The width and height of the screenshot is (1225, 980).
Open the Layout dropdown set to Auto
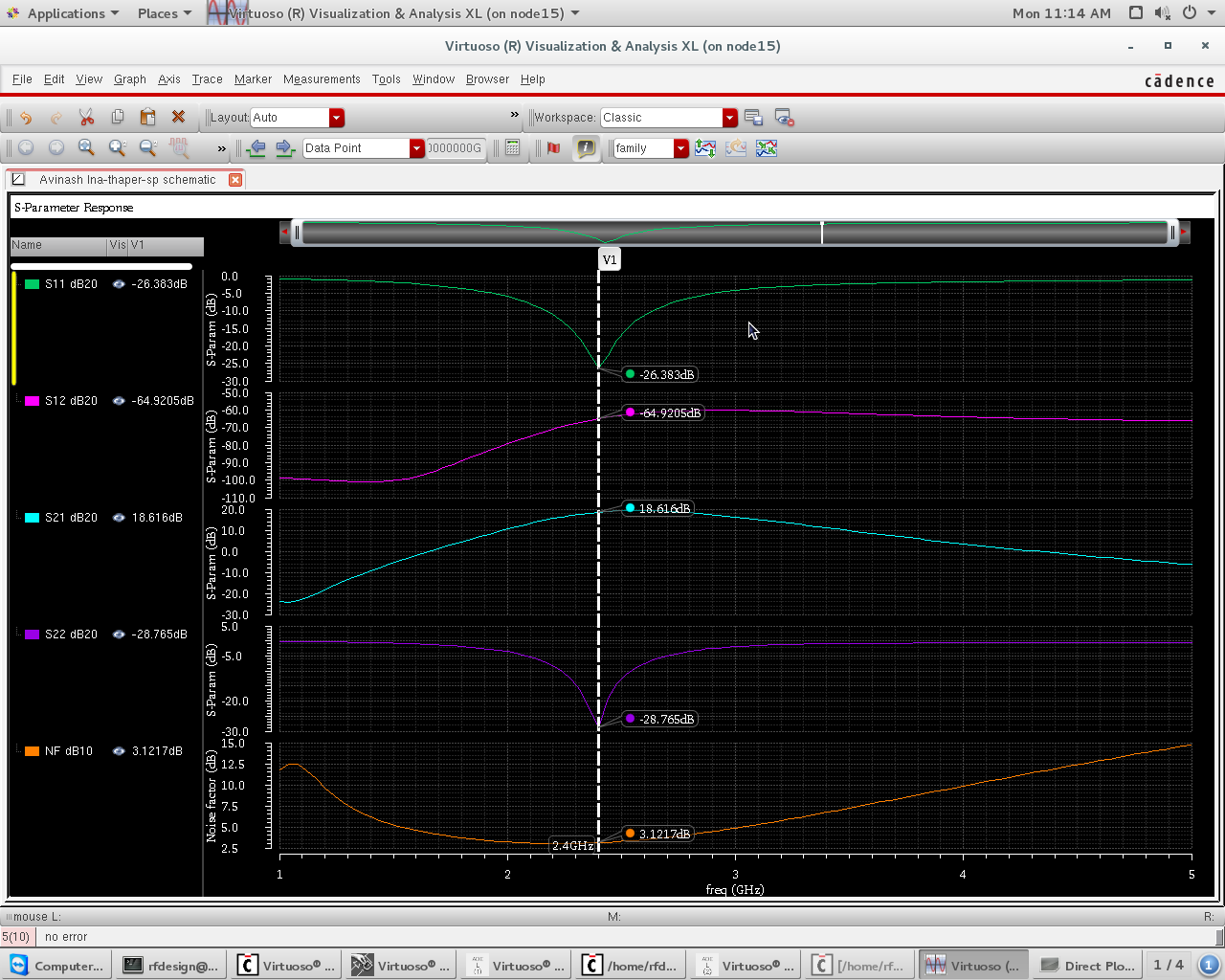(x=336, y=118)
